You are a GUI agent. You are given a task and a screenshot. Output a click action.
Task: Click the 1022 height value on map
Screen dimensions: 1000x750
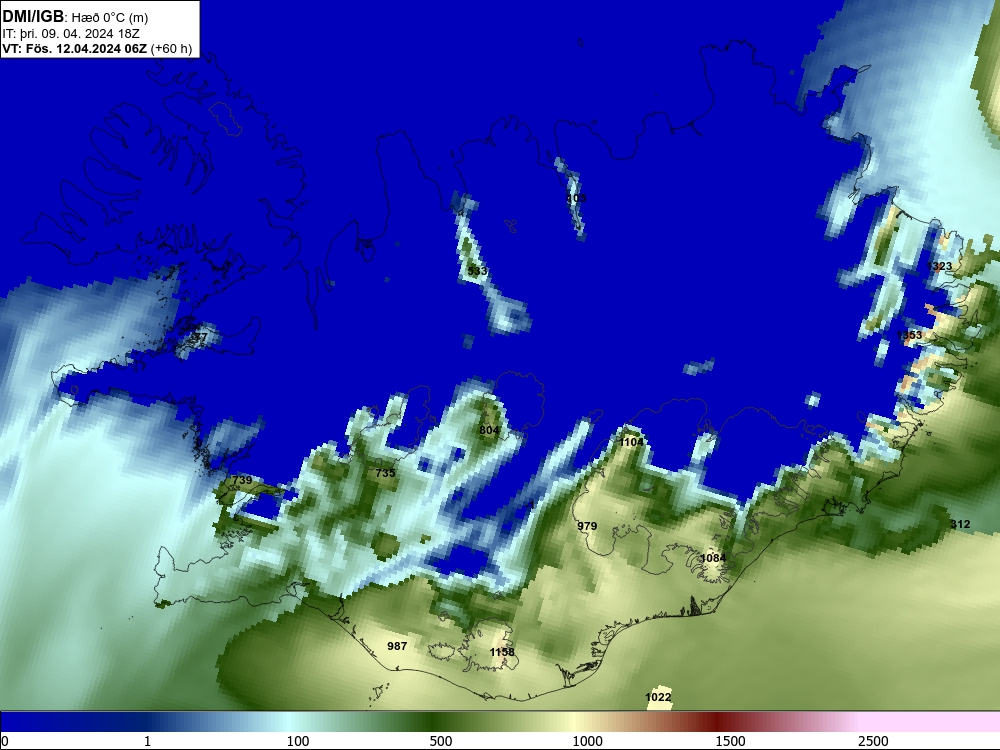(658, 697)
